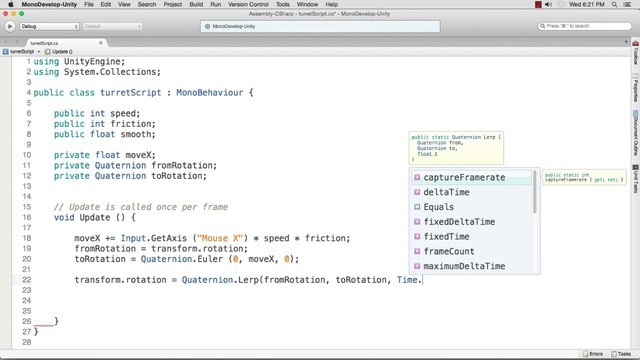Viewport: 640px width, 360px height.
Task: Open the View menu
Action: point(124,4)
